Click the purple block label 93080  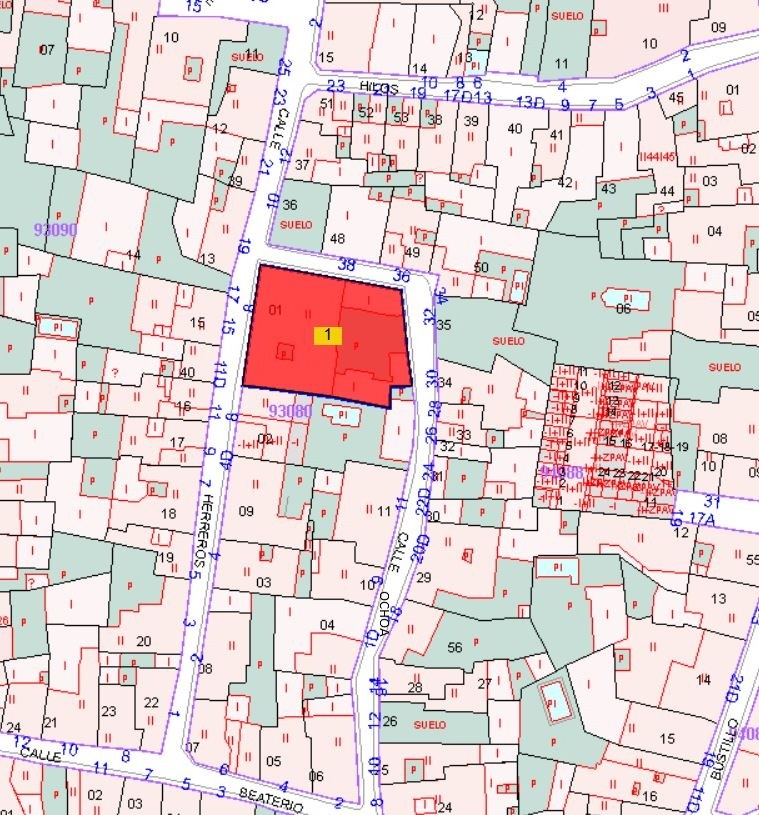pyautogui.click(x=291, y=410)
